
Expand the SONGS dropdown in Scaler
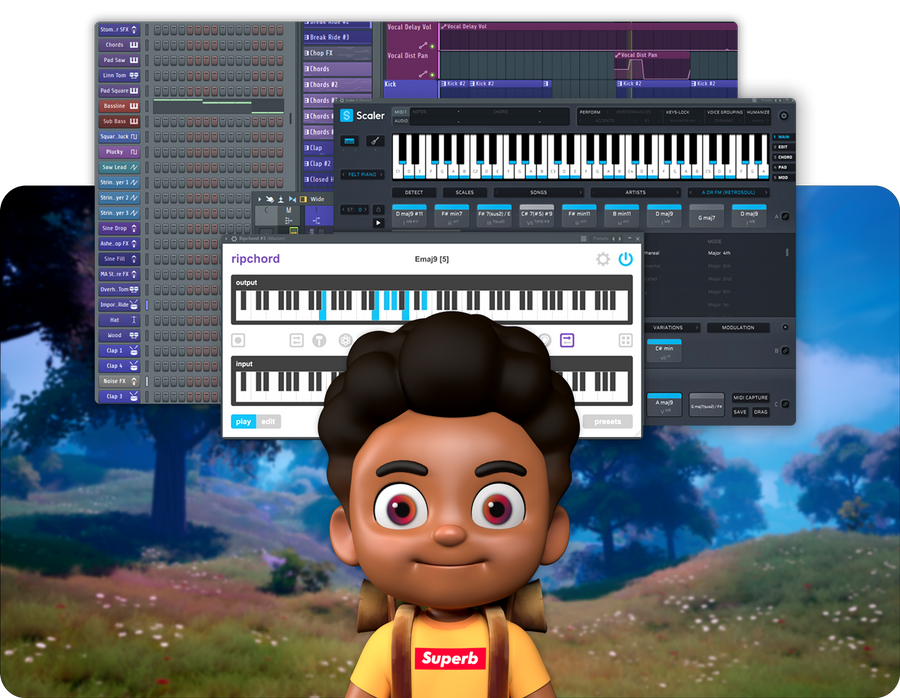pyautogui.click(x=538, y=192)
